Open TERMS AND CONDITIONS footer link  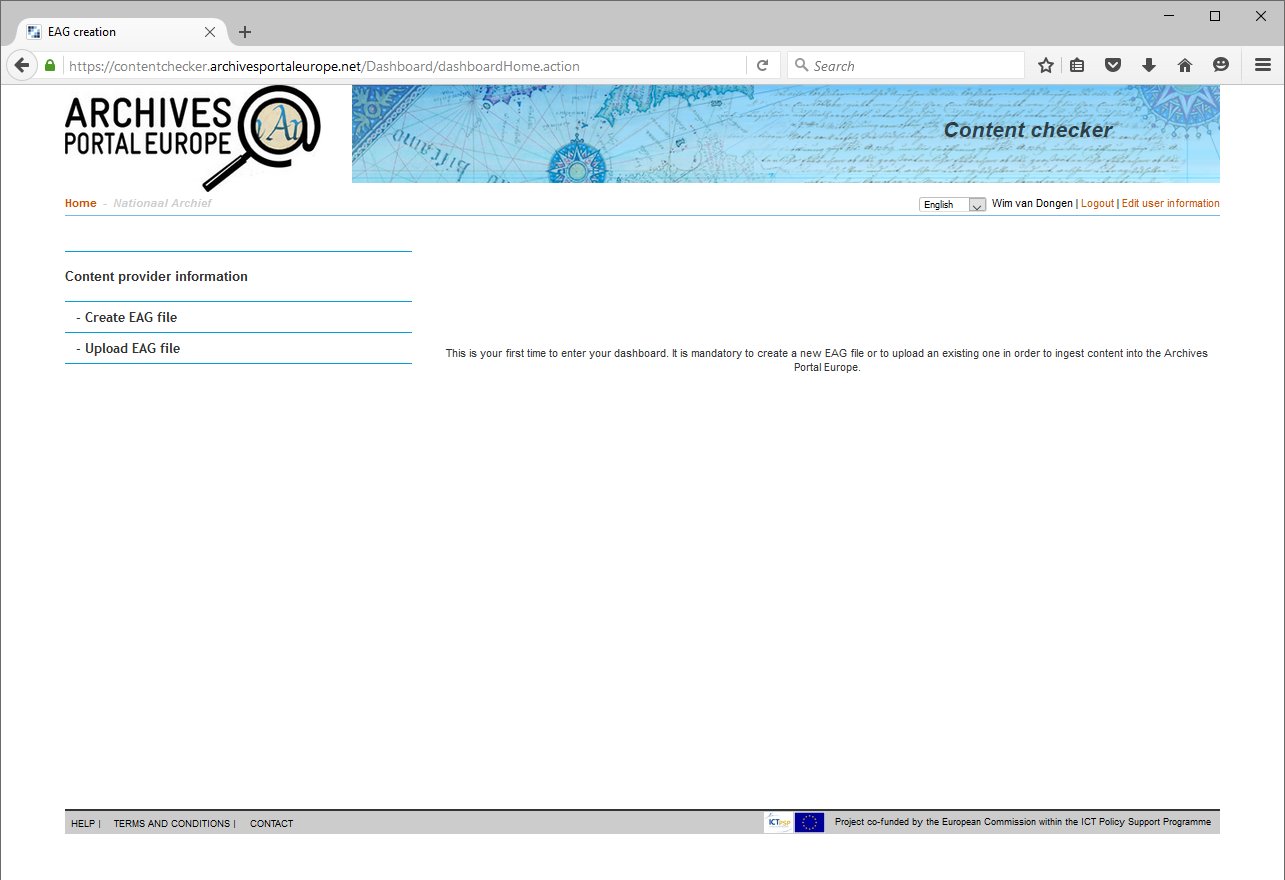tap(172, 824)
